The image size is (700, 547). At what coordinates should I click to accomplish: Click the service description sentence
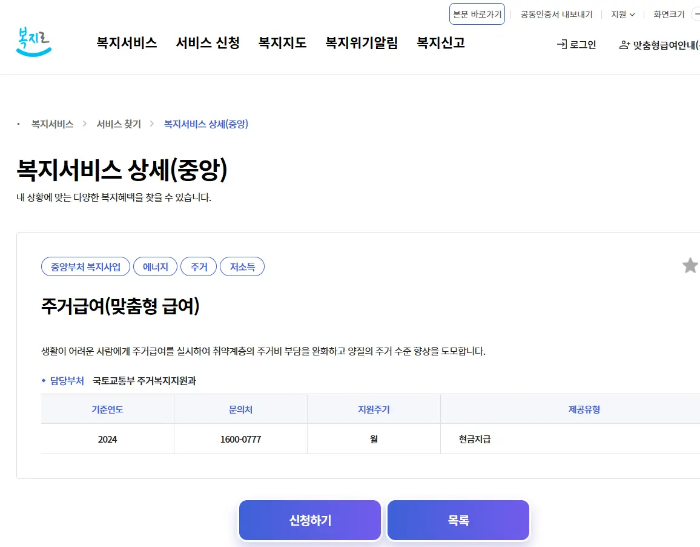[263, 351]
